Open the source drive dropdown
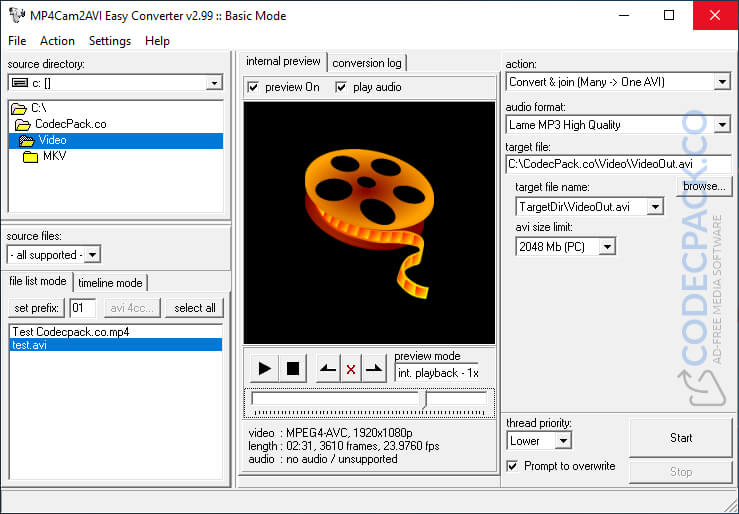Screen dimensions: 739x514 (x=214, y=83)
